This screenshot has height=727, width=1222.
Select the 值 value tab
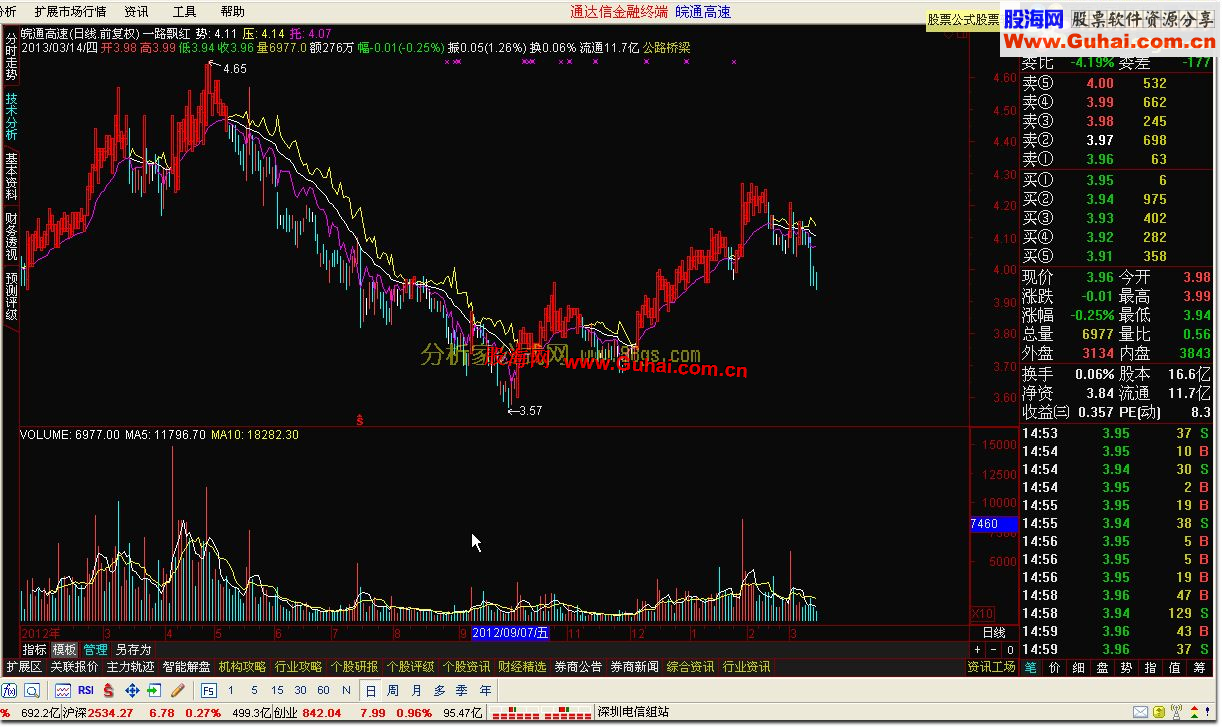pyautogui.click(x=1175, y=667)
